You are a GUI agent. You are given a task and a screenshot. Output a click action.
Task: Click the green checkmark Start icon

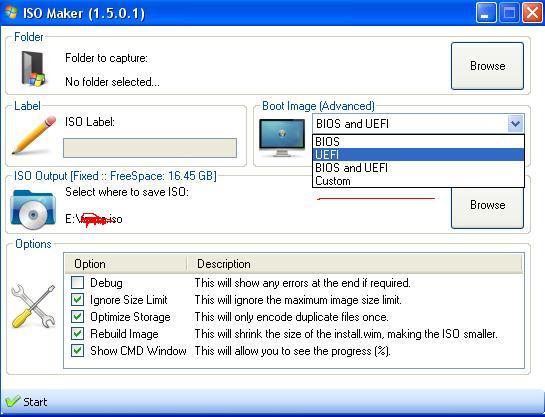pyautogui.click(x=13, y=401)
